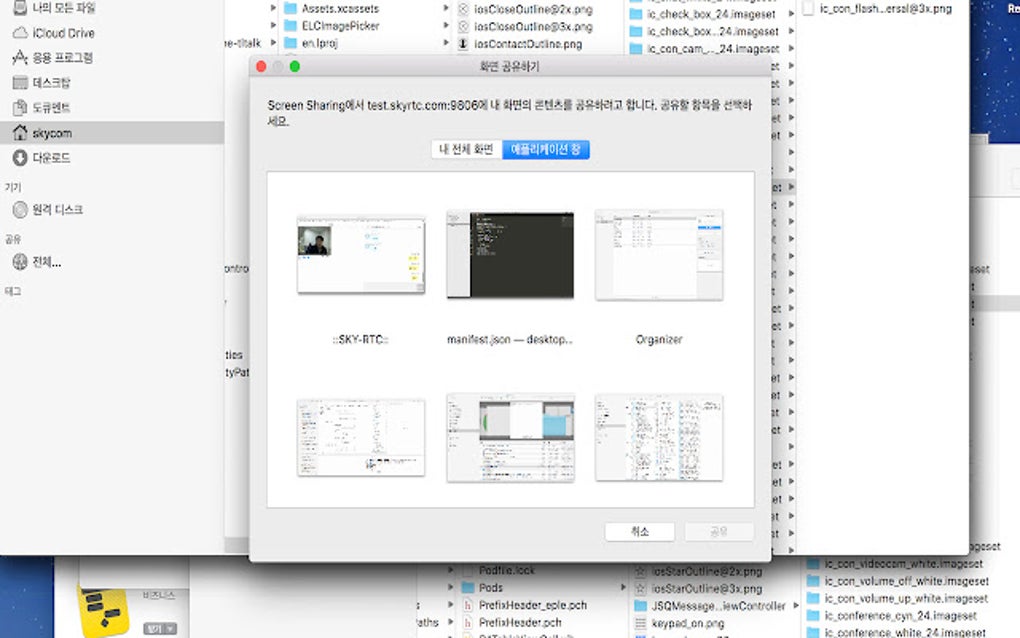Click the 공유 share button
This screenshot has height=638, width=1020.
coord(719,531)
